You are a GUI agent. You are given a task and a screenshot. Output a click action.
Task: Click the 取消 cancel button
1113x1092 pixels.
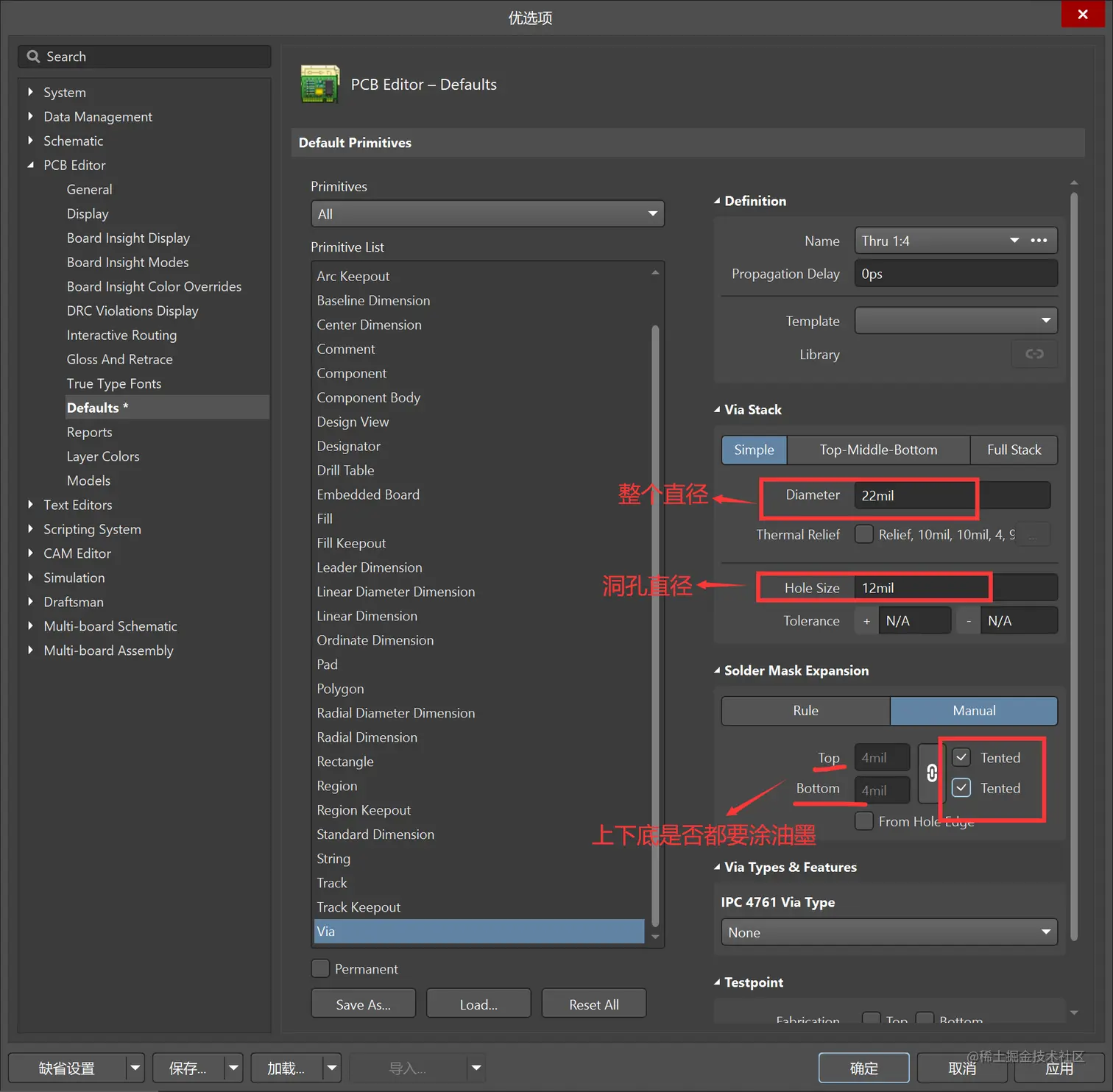tap(962, 1068)
